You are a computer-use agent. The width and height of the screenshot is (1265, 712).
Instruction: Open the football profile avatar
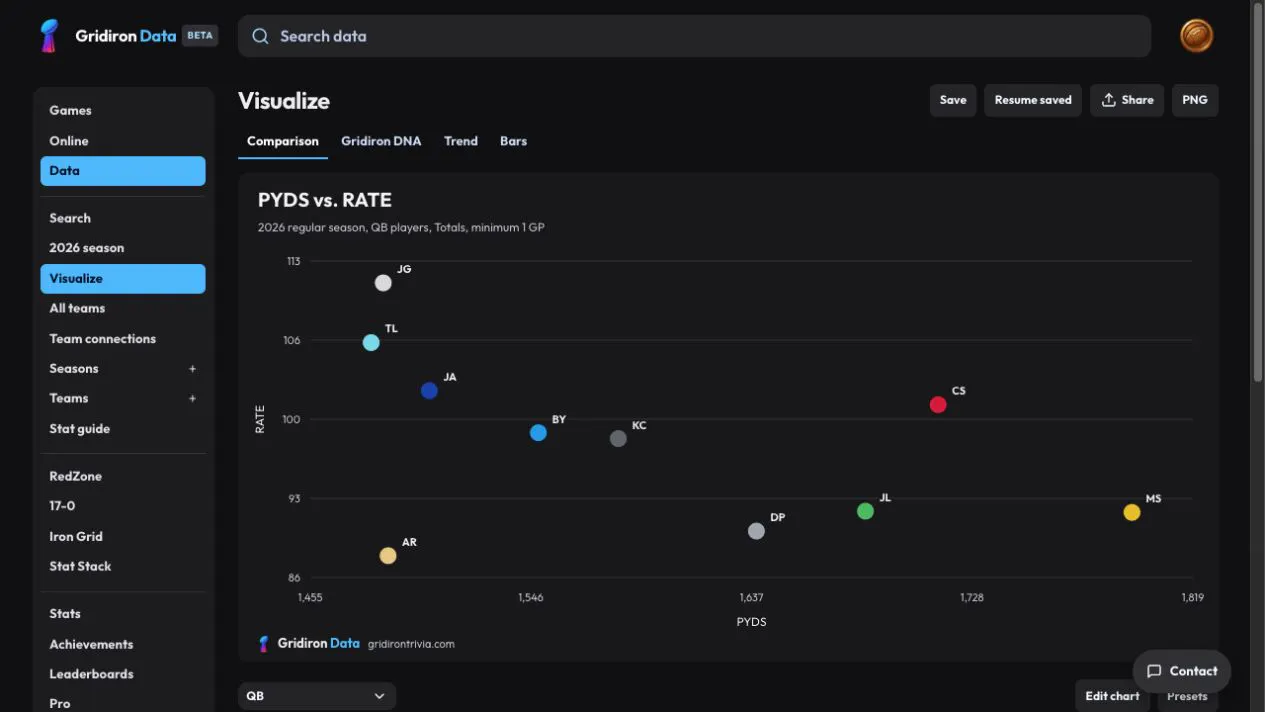1196,36
